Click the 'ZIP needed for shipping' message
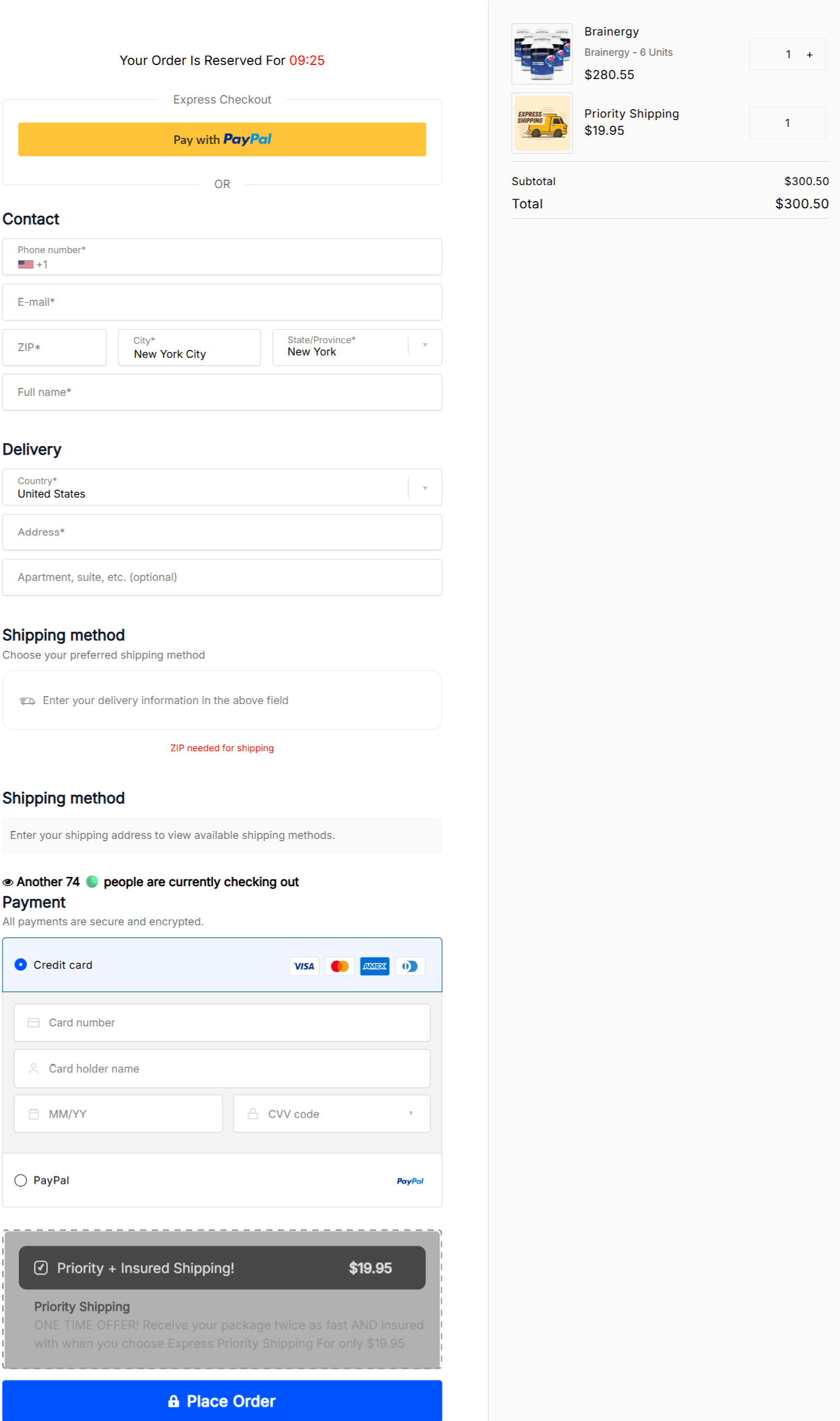Image resolution: width=840 pixels, height=1421 pixels. pos(222,748)
